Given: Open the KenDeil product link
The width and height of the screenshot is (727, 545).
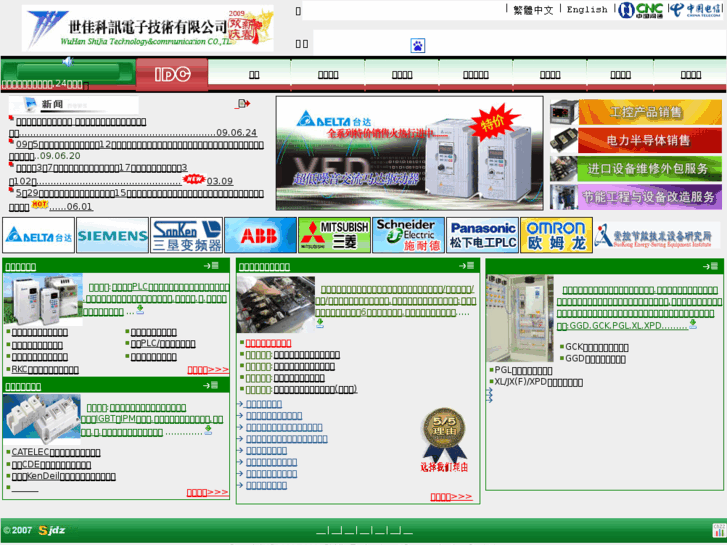Looking at the screenshot, I should click(64, 476).
